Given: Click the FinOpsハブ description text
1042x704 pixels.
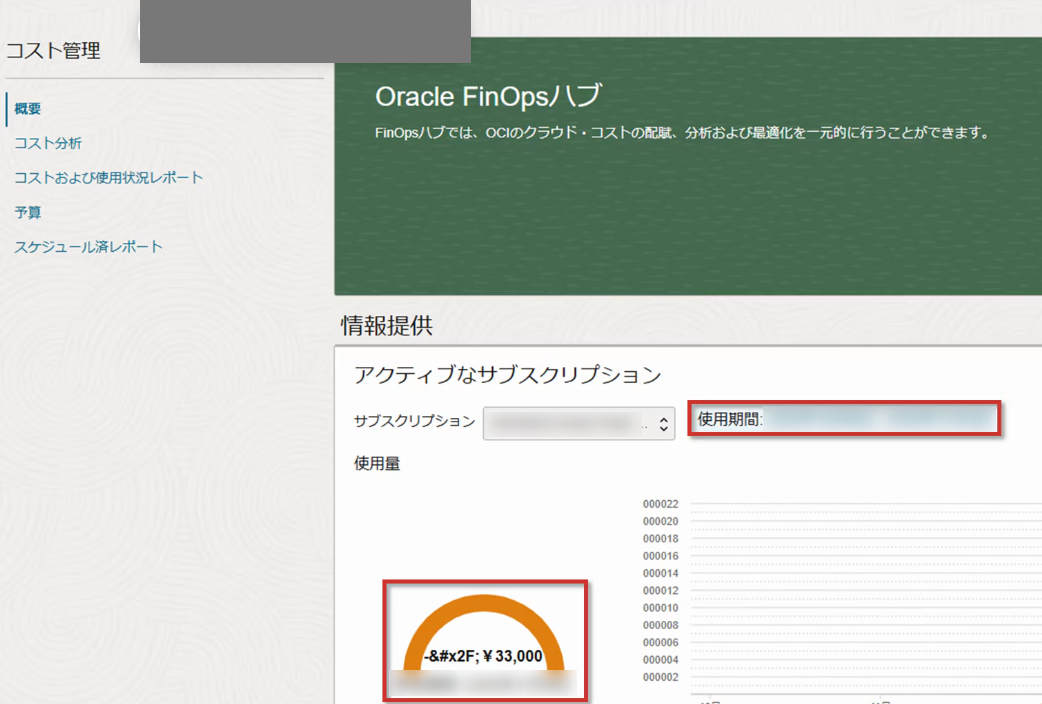Looking at the screenshot, I should click(x=682, y=133).
